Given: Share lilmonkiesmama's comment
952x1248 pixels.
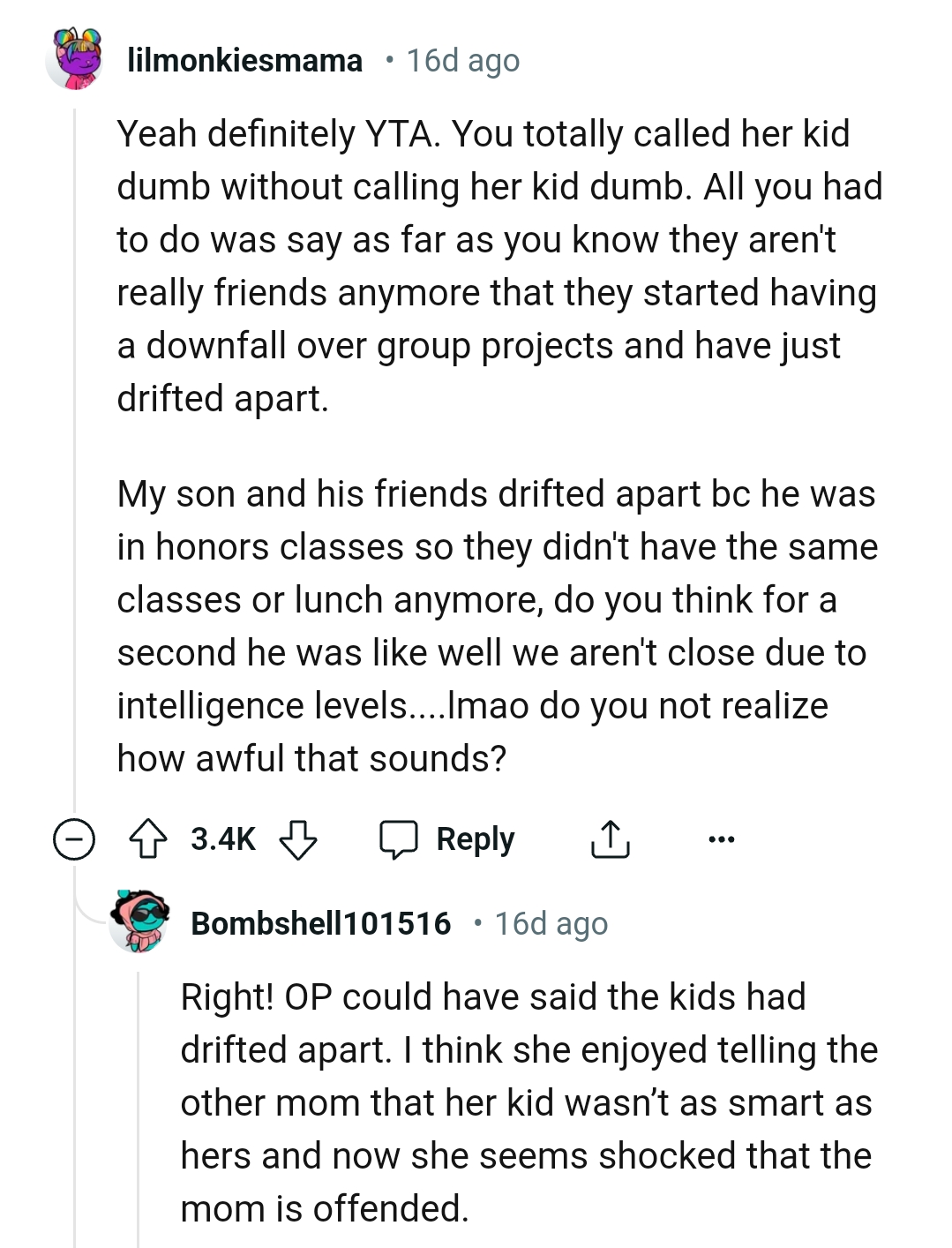Looking at the screenshot, I should [610, 839].
